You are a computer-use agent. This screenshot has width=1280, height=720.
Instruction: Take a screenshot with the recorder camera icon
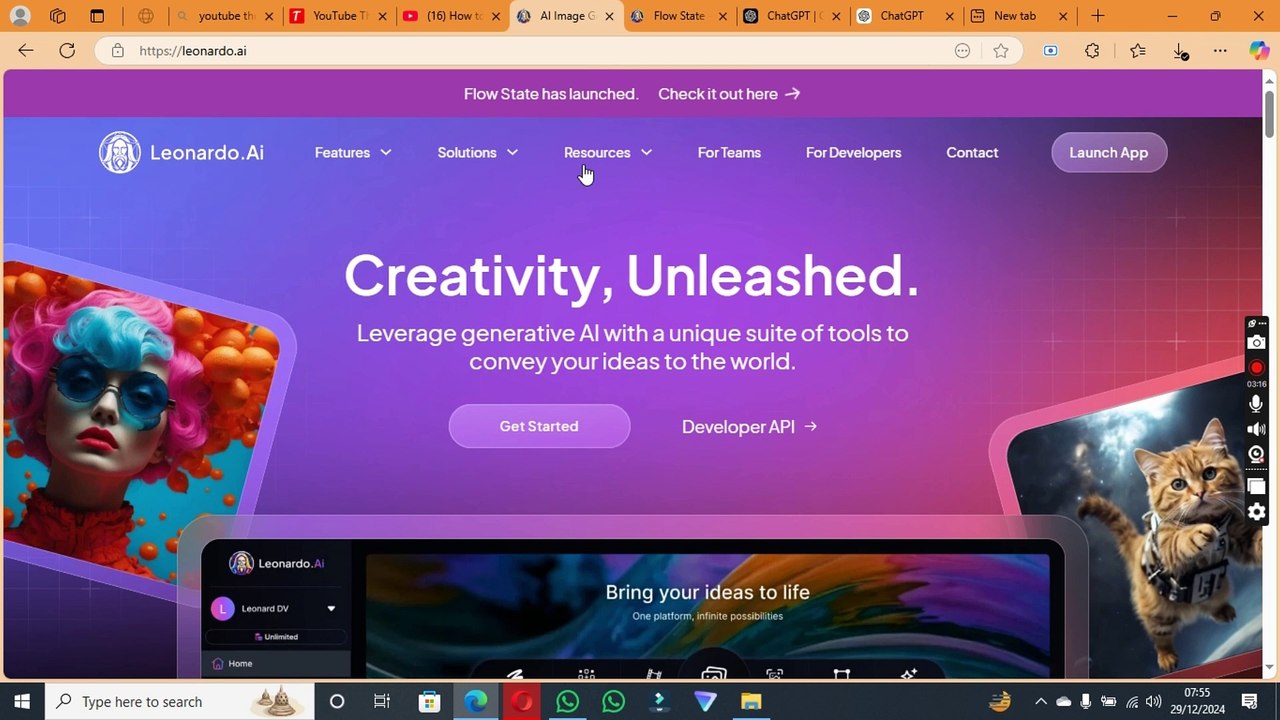click(x=1256, y=343)
